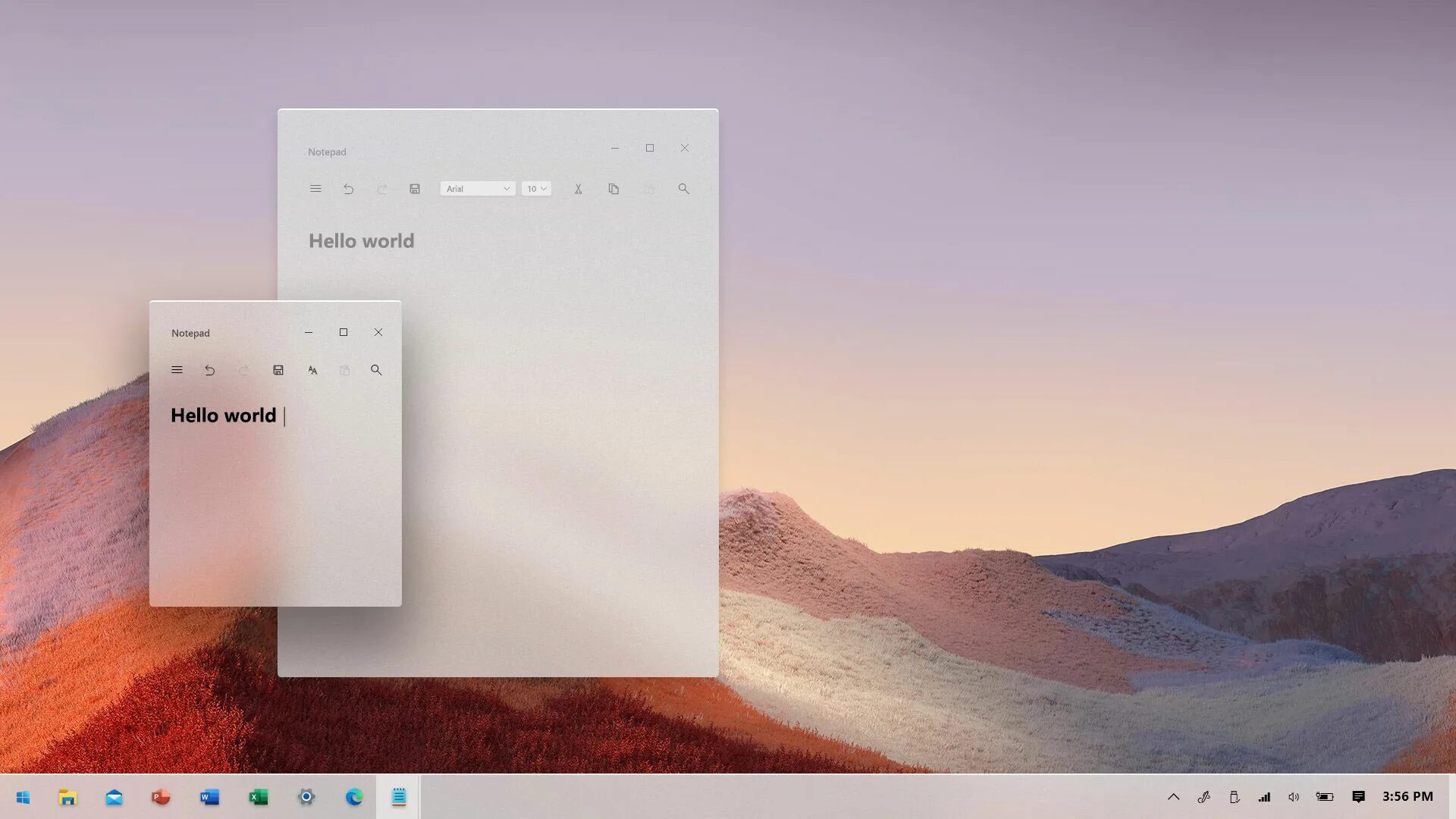Click the copy icon in the large Notepad

pyautogui.click(x=613, y=189)
